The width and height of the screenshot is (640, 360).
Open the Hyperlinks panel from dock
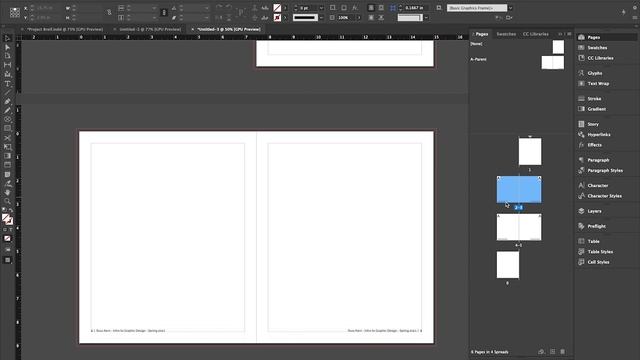tap(599, 134)
